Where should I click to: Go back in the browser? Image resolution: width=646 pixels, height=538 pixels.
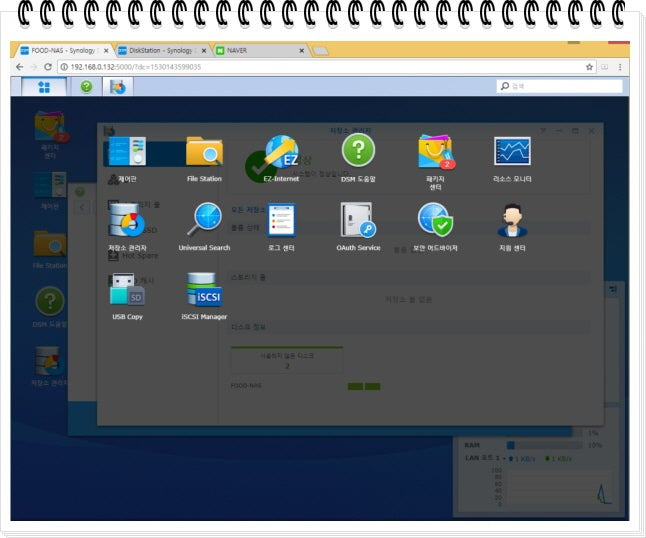[x=19, y=67]
